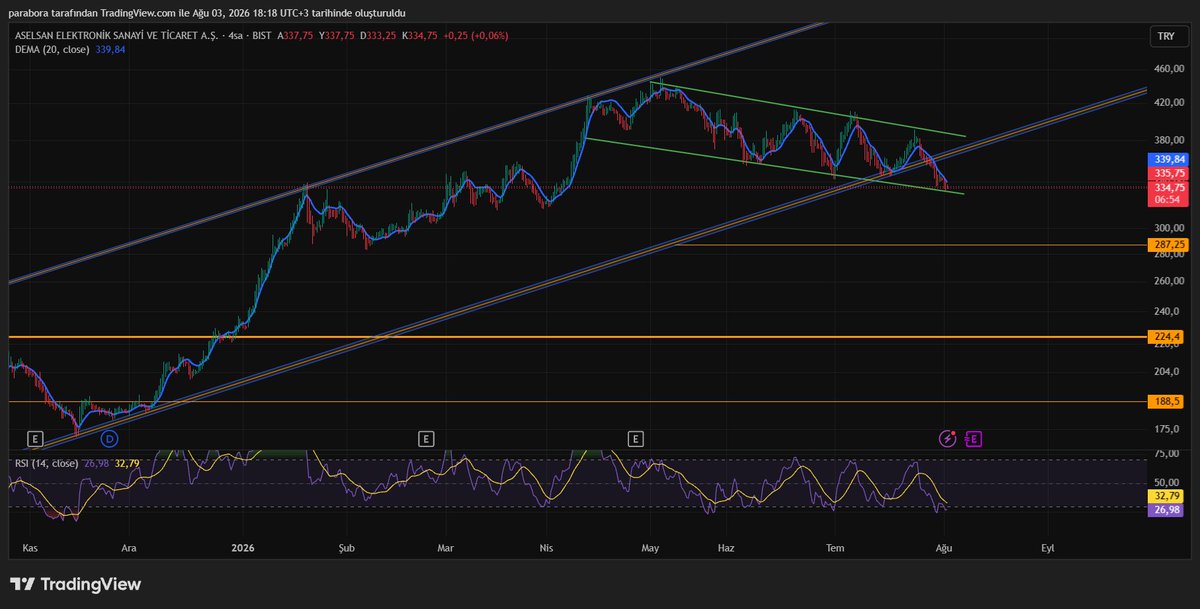Click the 380,00 price scale label

(1169, 140)
